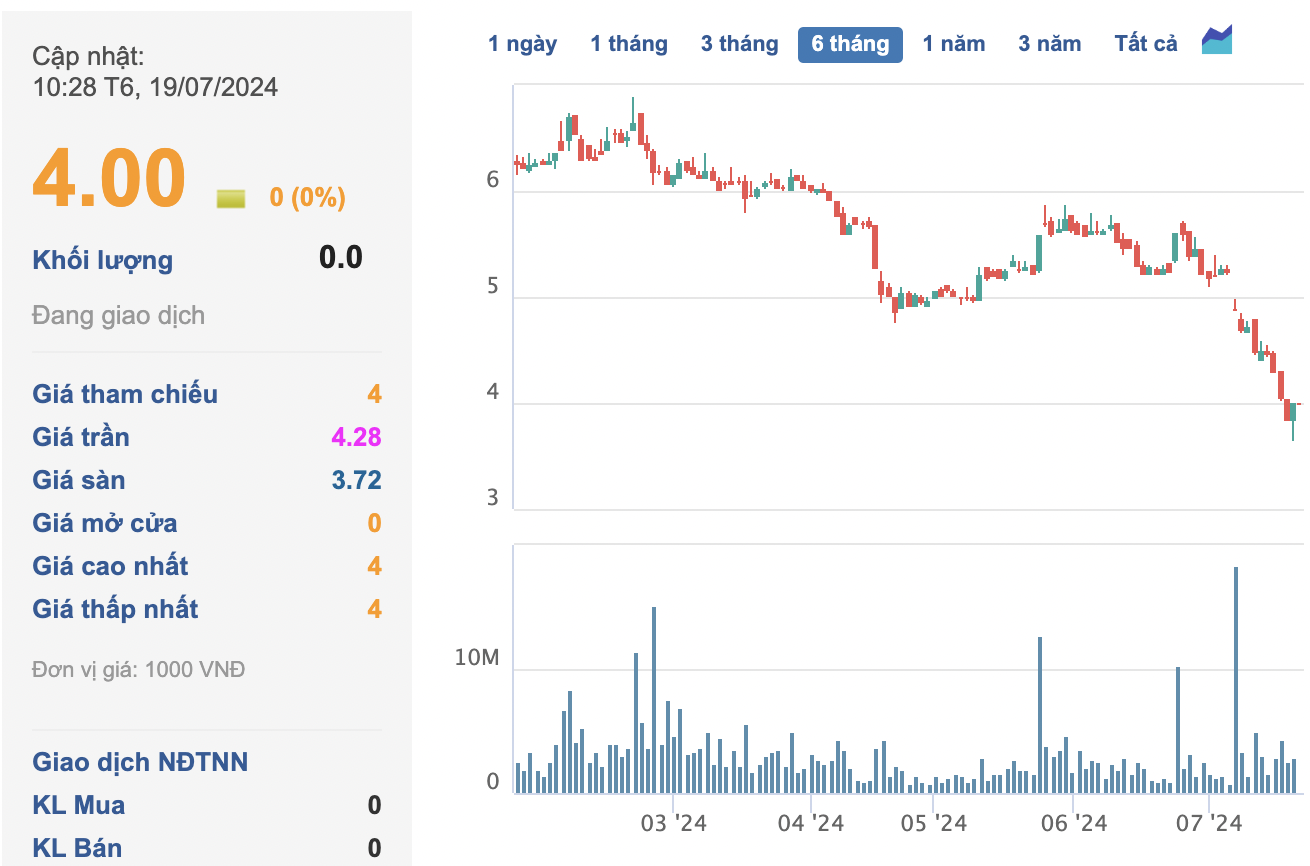Show the 1 năm chart range
The image size is (1310, 866).
click(954, 44)
